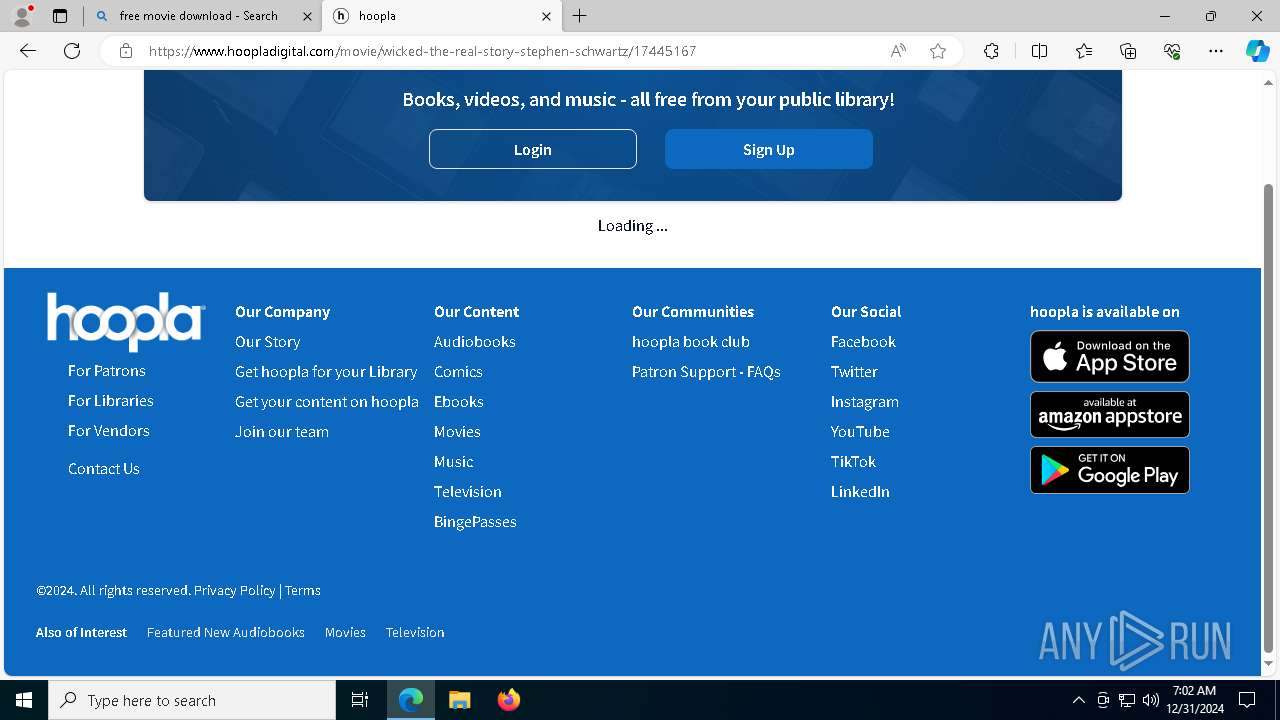
Task: Visit hoopla Instagram link
Action: (865, 401)
